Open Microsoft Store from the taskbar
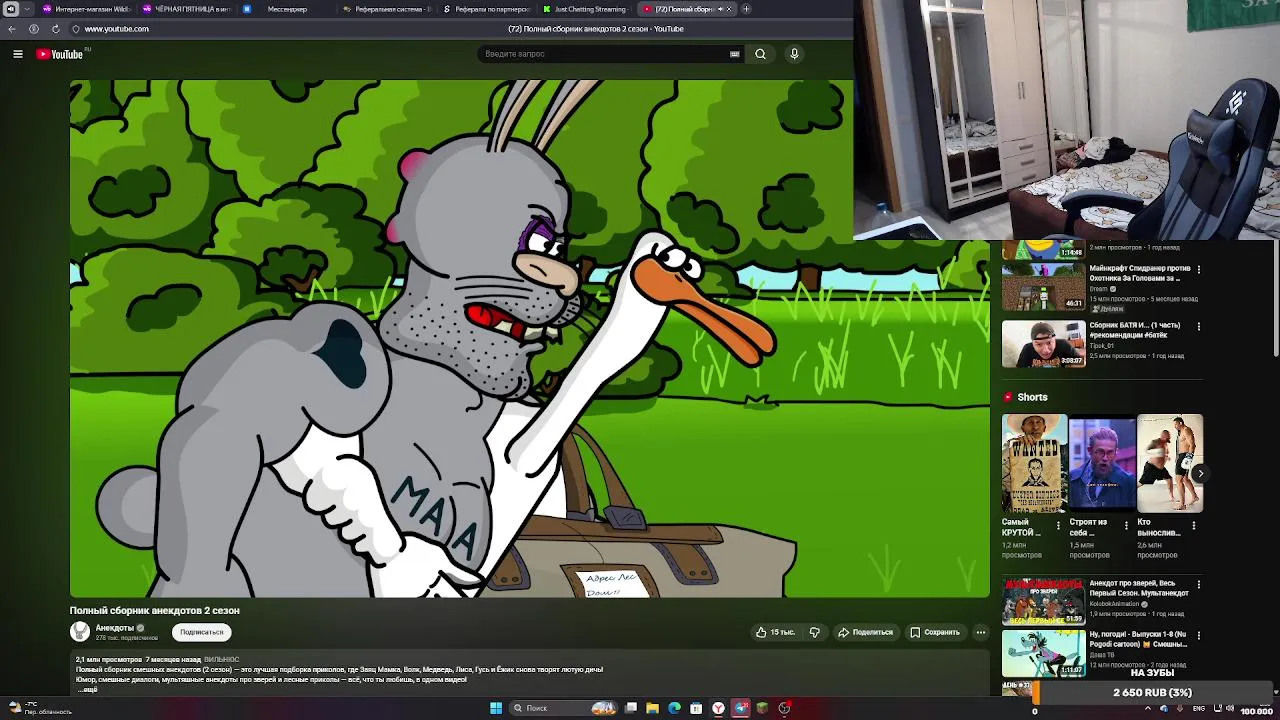This screenshot has width=1280, height=720. click(696, 708)
